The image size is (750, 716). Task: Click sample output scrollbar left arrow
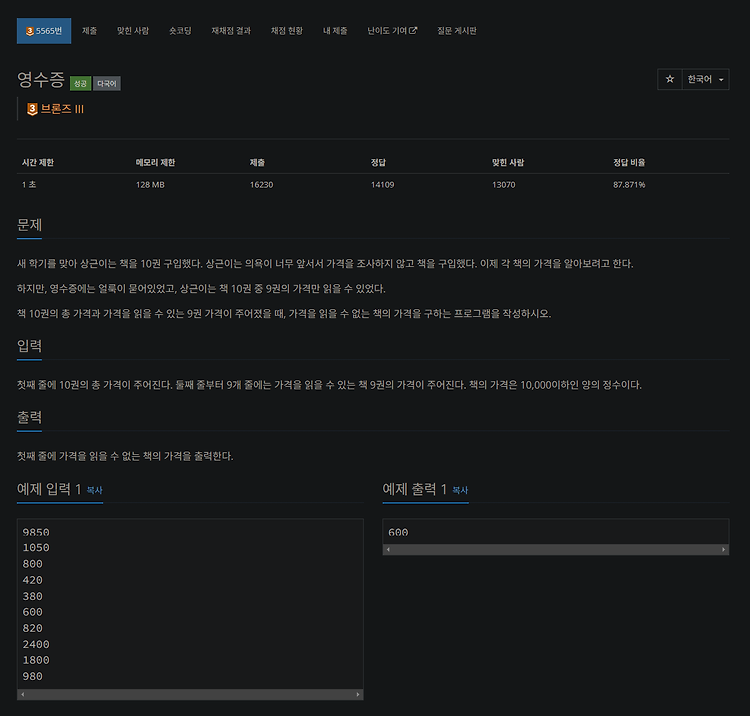point(388,550)
